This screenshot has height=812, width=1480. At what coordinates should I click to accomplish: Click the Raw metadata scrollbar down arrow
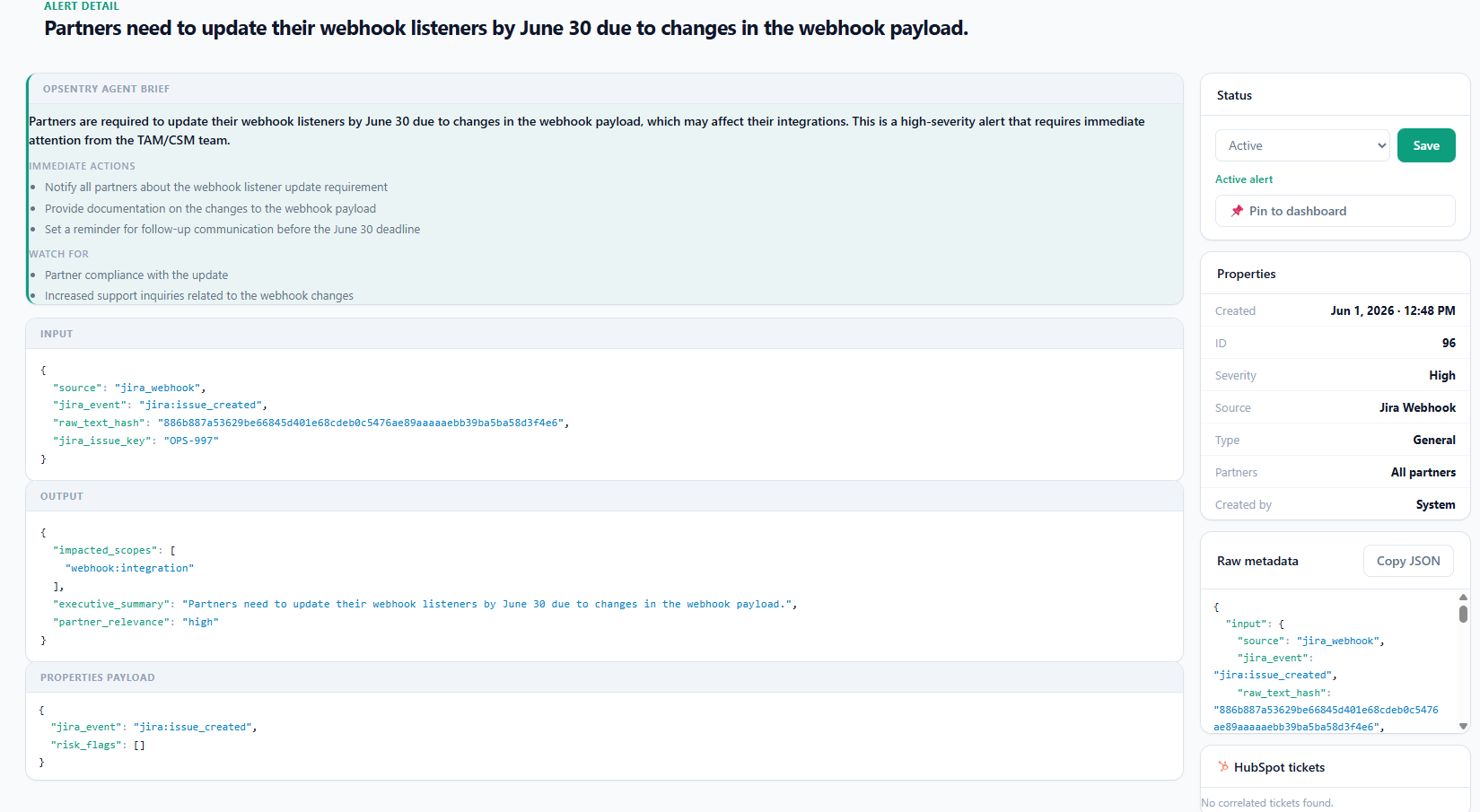(x=1463, y=726)
